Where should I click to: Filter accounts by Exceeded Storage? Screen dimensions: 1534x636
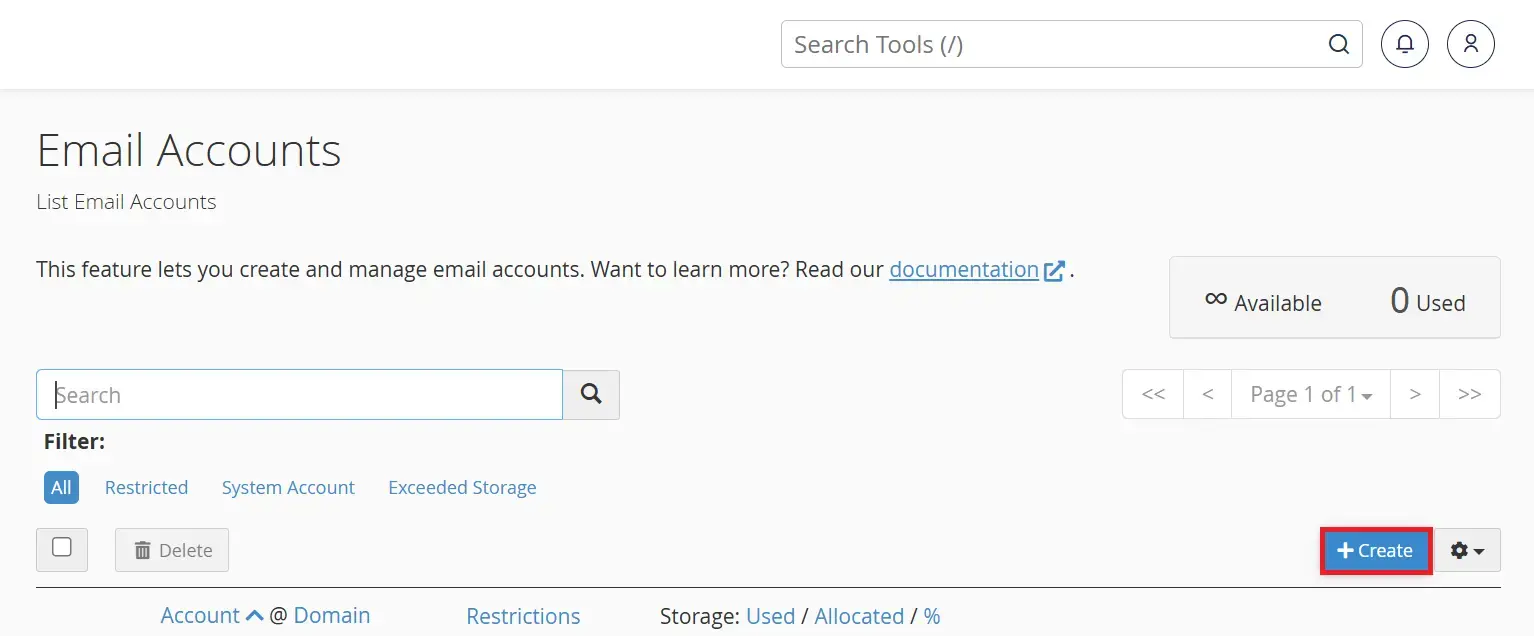pos(462,487)
